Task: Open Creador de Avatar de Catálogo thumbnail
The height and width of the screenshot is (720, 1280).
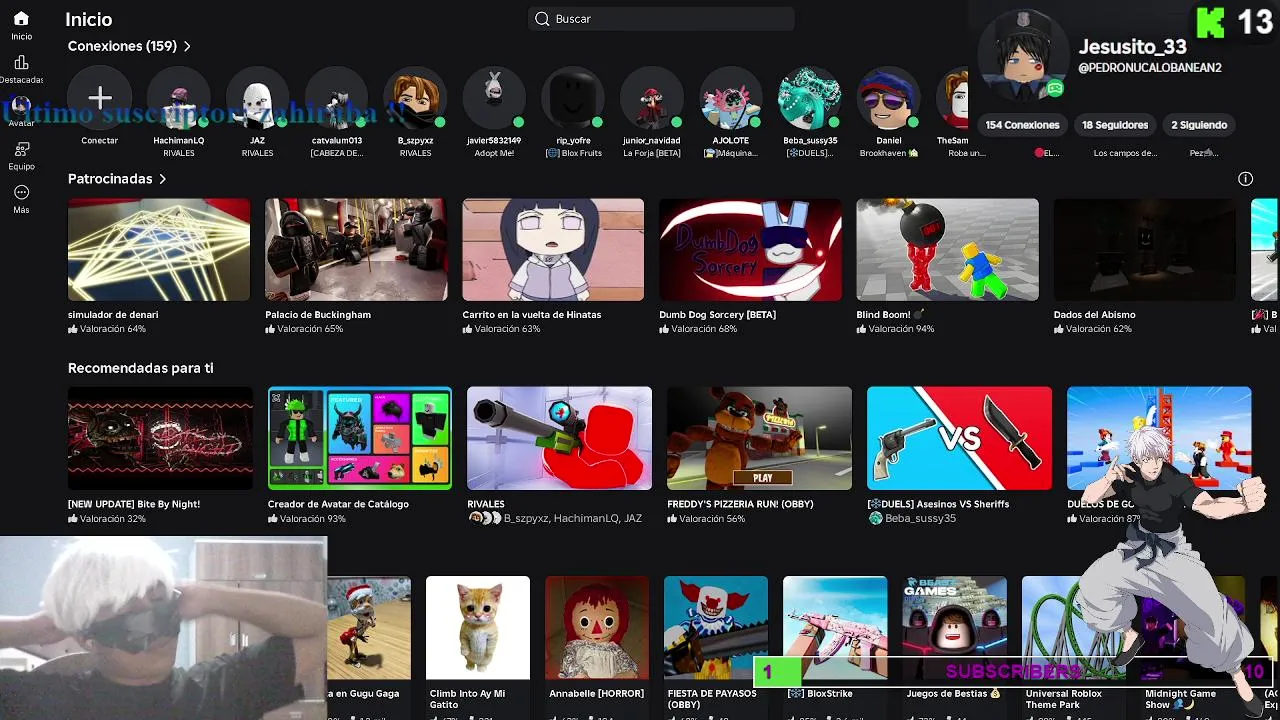Action: click(x=360, y=438)
